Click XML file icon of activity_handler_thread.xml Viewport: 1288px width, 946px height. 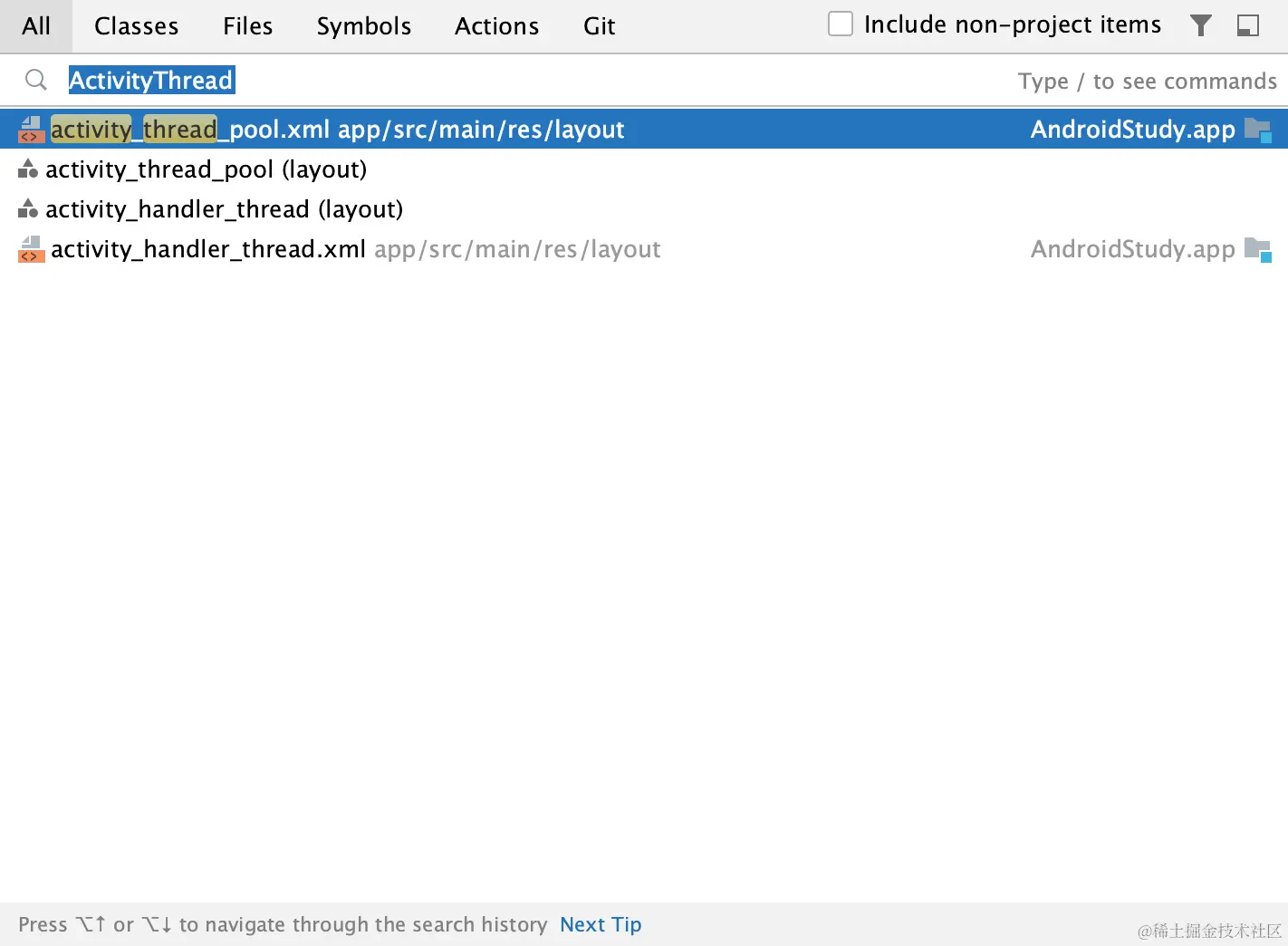31,249
